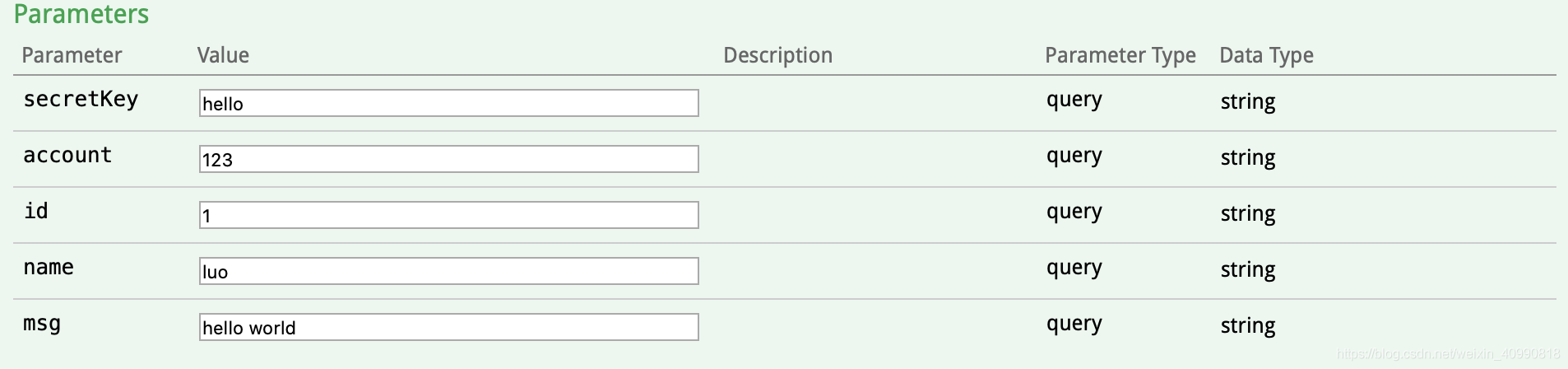Open the blog.csdn.net watermark link

tap(1448, 354)
